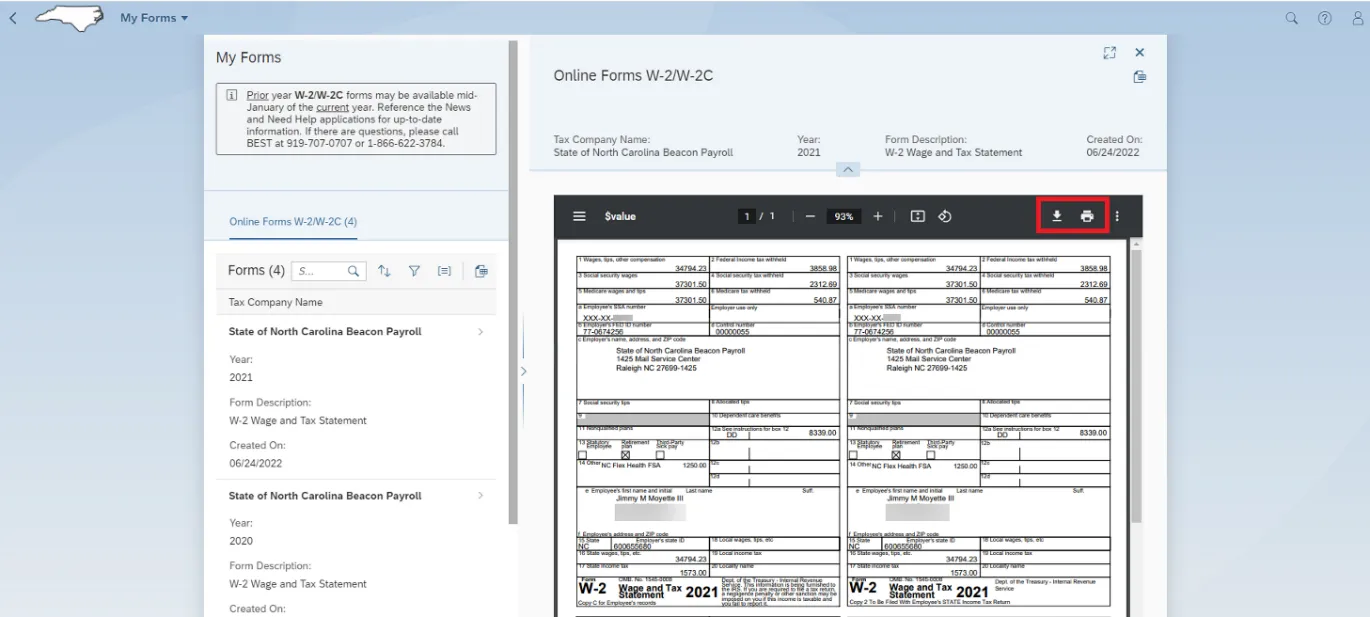The width and height of the screenshot is (1370, 617).
Task: Zoom in the PDF document
Action: tap(878, 216)
